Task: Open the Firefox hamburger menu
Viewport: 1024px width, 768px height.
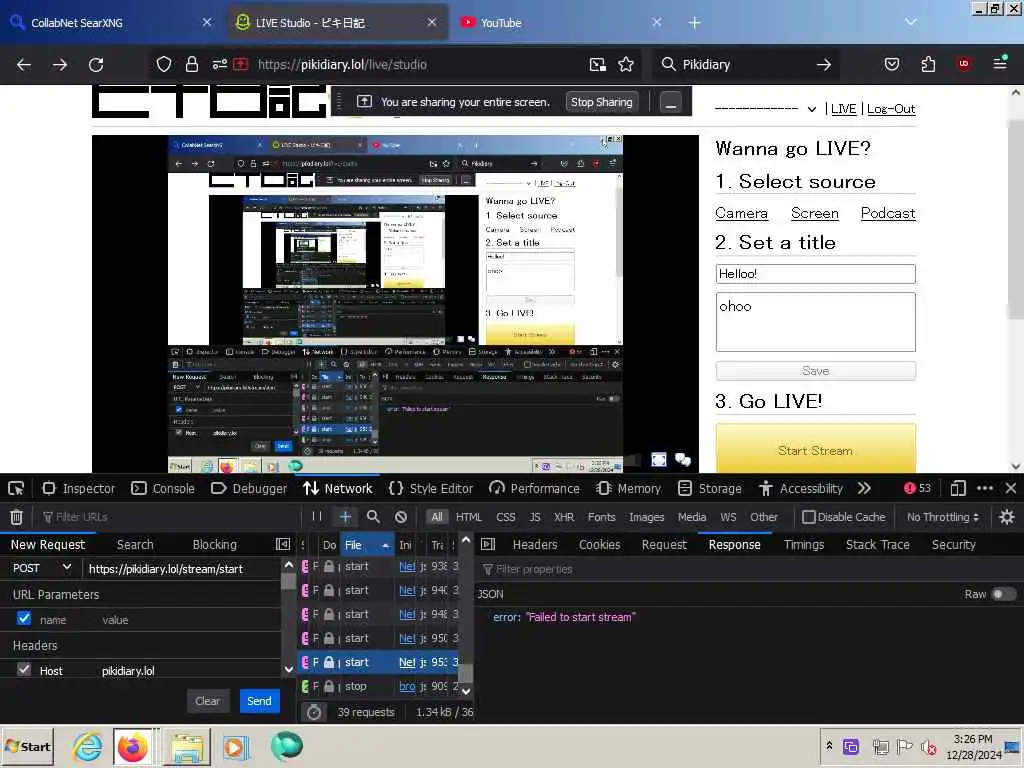Action: pos(1000,64)
